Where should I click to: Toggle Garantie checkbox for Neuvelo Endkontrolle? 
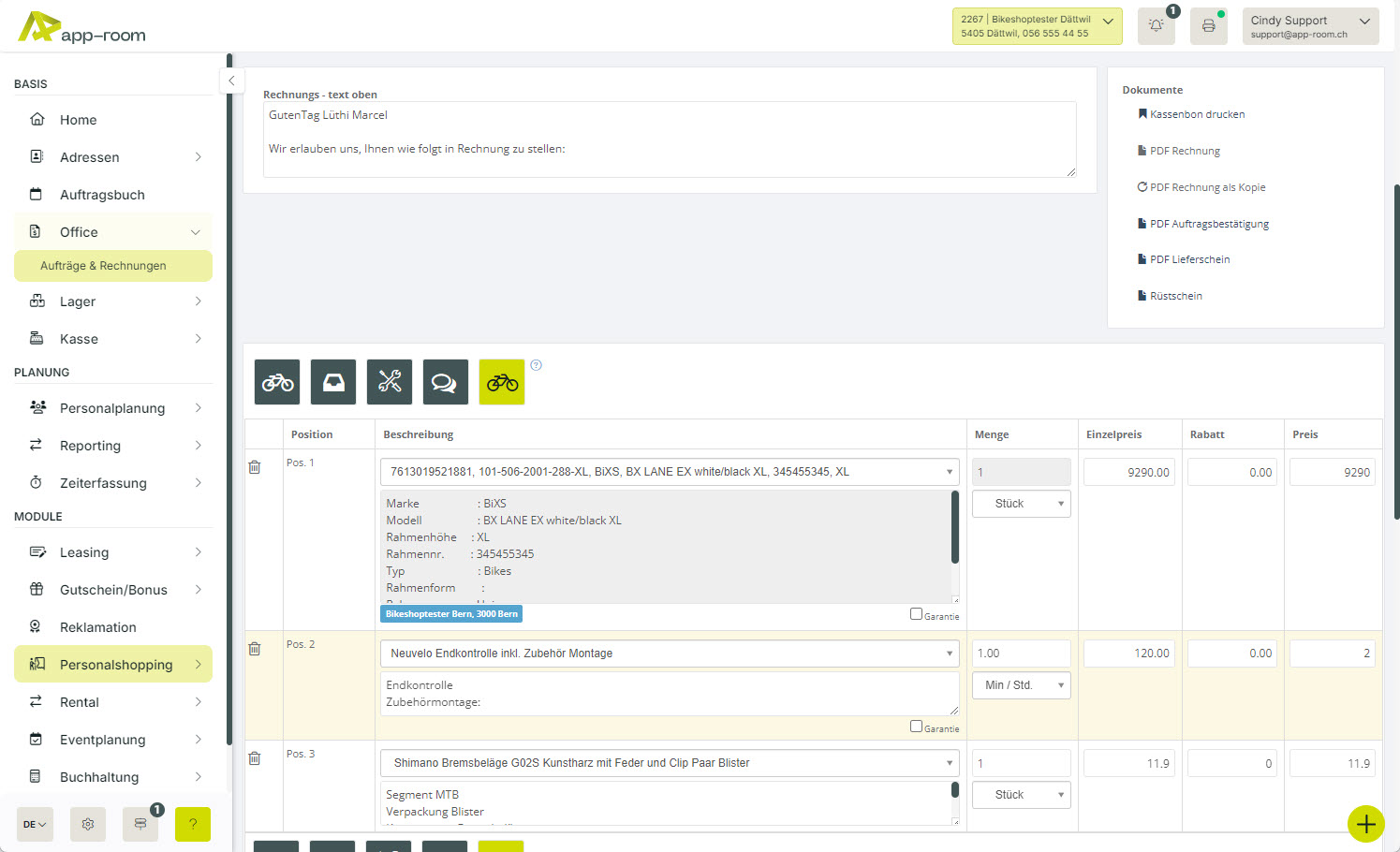point(916,726)
